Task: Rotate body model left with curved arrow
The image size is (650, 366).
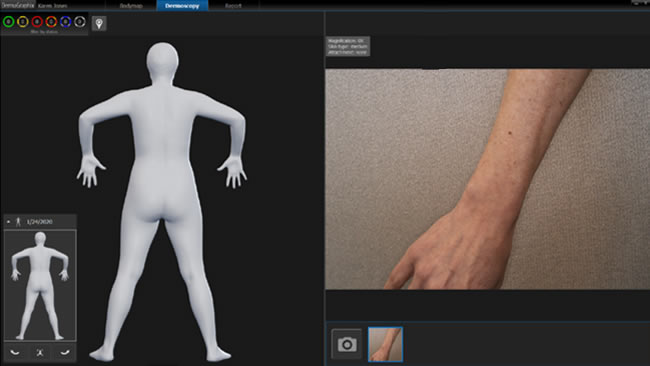Action: (x=15, y=353)
